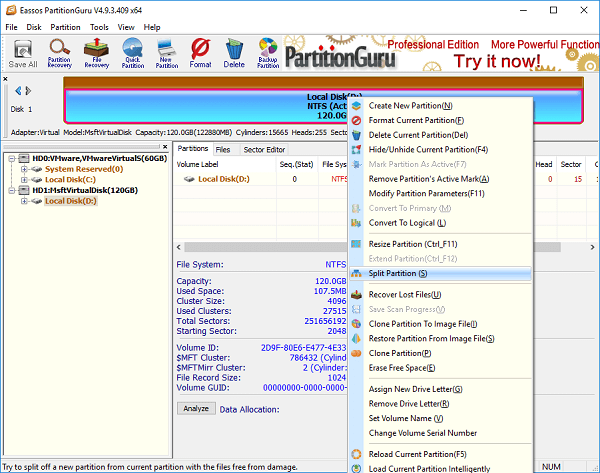Image resolution: width=600 pixels, height=473 pixels.
Task: Click the Convert To Logical icon
Action: click(356, 223)
